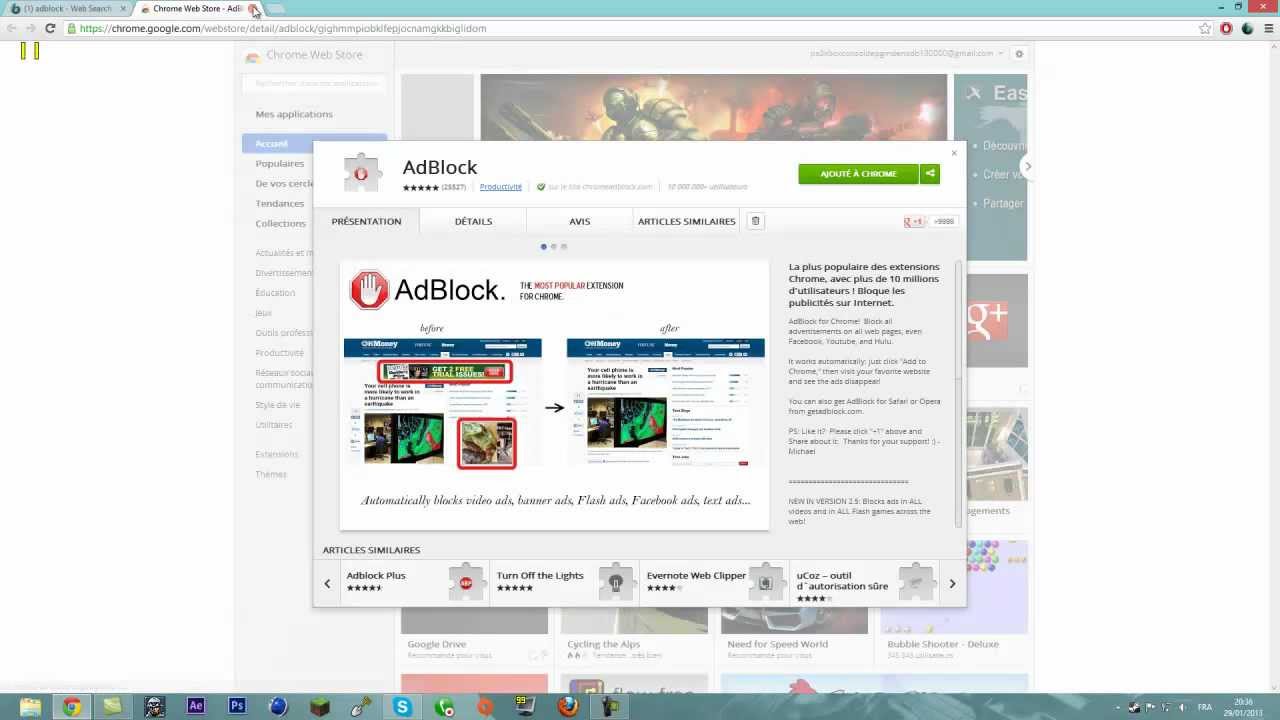Open the uCoz similar item icon
The image size is (1280, 720).
pos(916,582)
